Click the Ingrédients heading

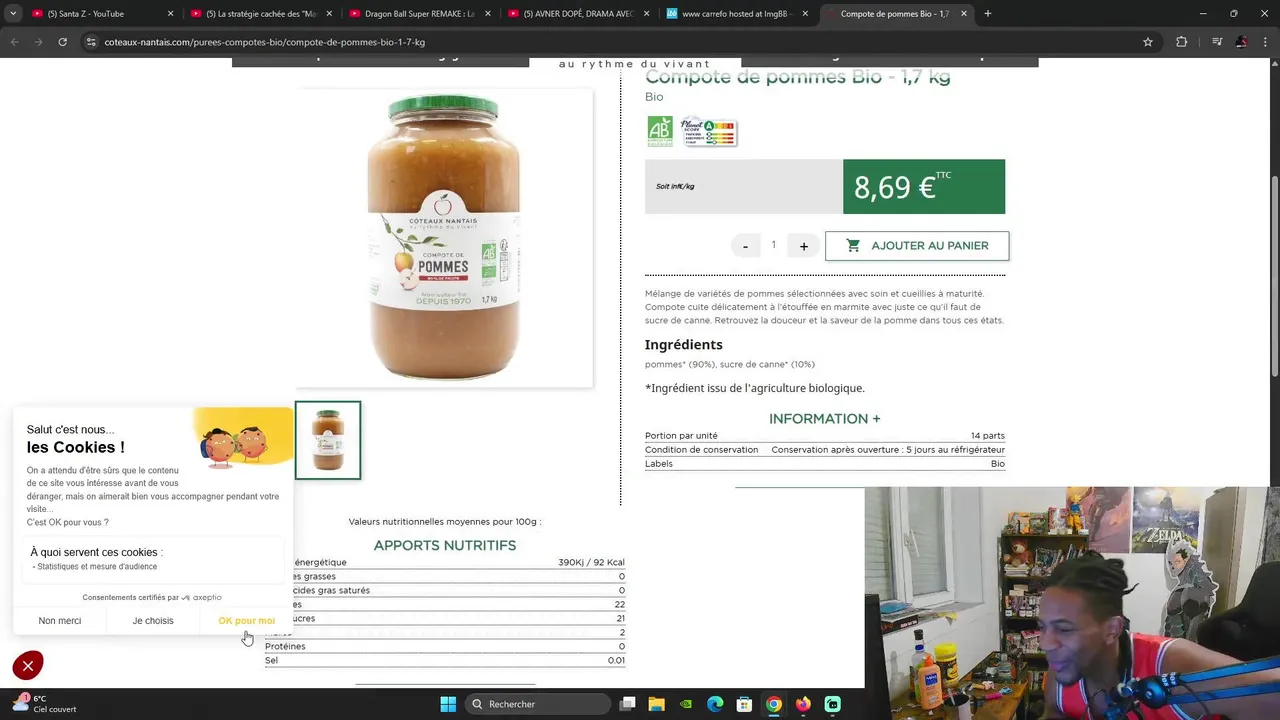click(x=683, y=344)
